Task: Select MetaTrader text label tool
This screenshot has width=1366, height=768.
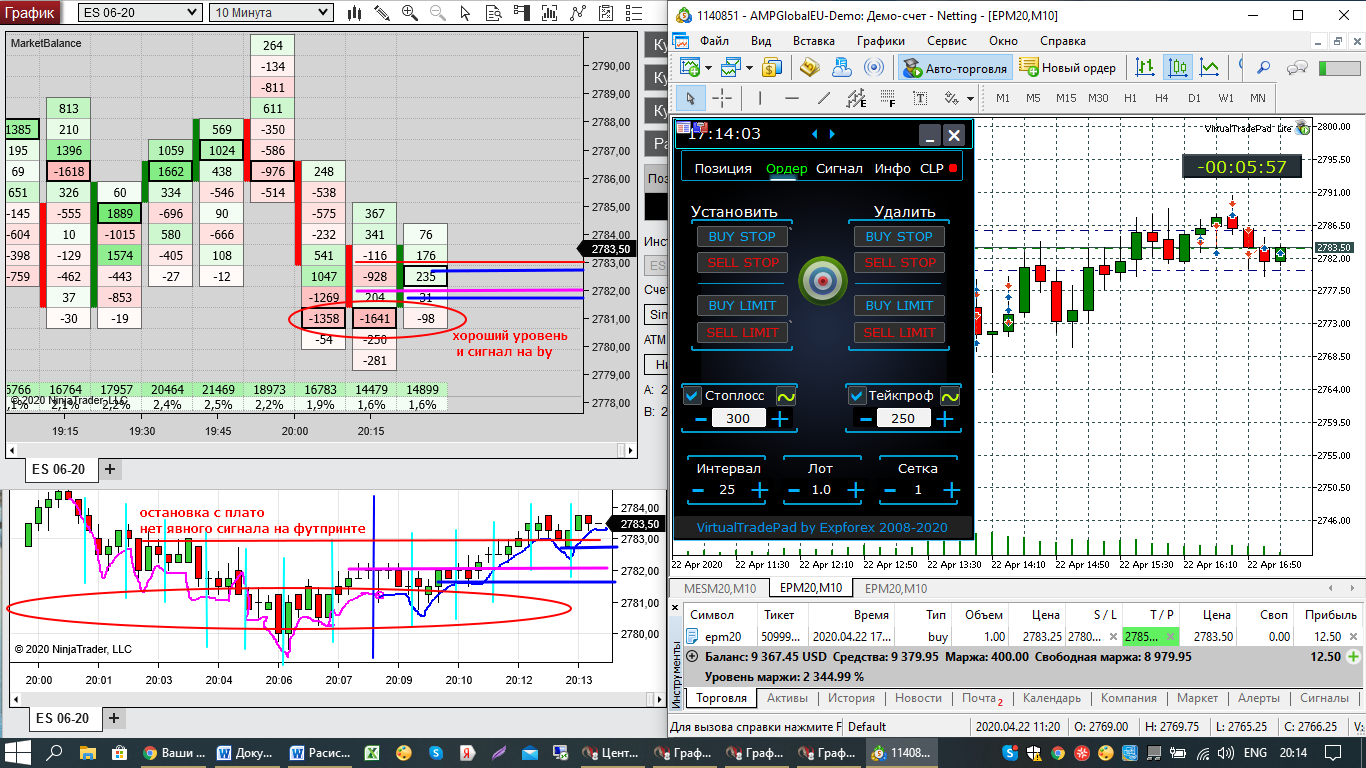Action: (x=920, y=98)
